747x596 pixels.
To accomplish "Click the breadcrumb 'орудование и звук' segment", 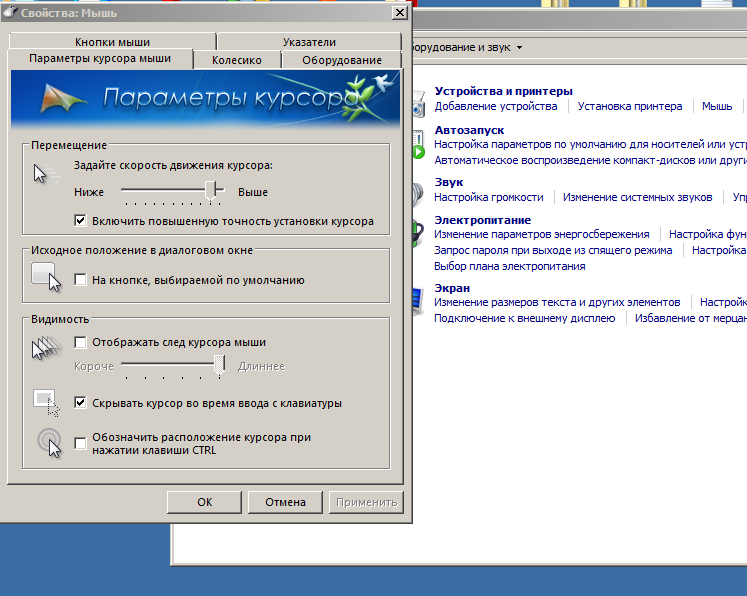I will point(462,48).
